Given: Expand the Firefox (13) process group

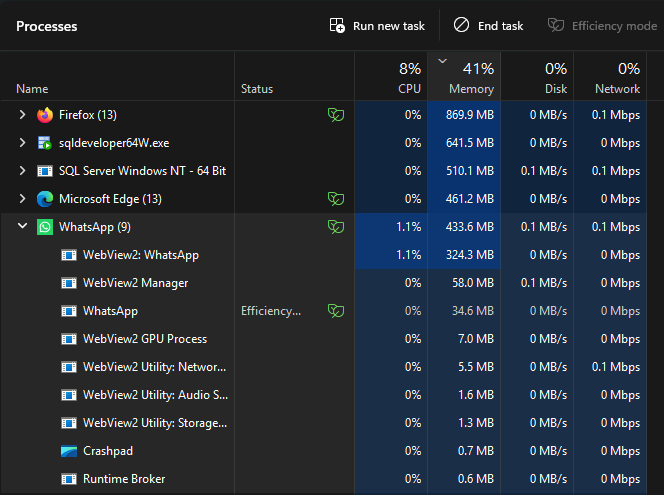Looking at the screenshot, I should click(22, 115).
